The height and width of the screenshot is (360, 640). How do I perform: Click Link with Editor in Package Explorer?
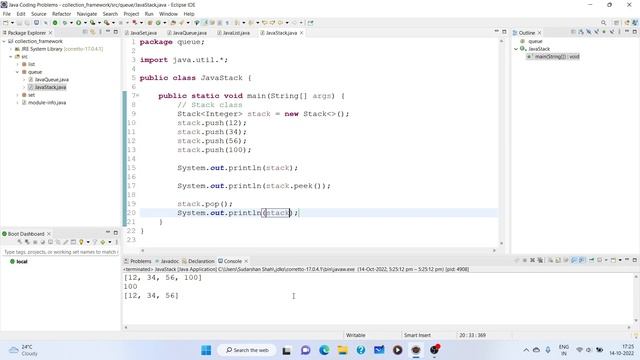(x=93, y=32)
